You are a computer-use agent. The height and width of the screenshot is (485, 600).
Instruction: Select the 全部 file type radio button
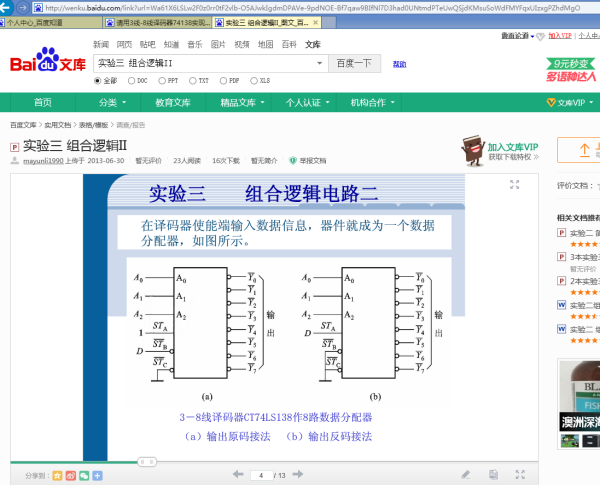click(x=97, y=81)
